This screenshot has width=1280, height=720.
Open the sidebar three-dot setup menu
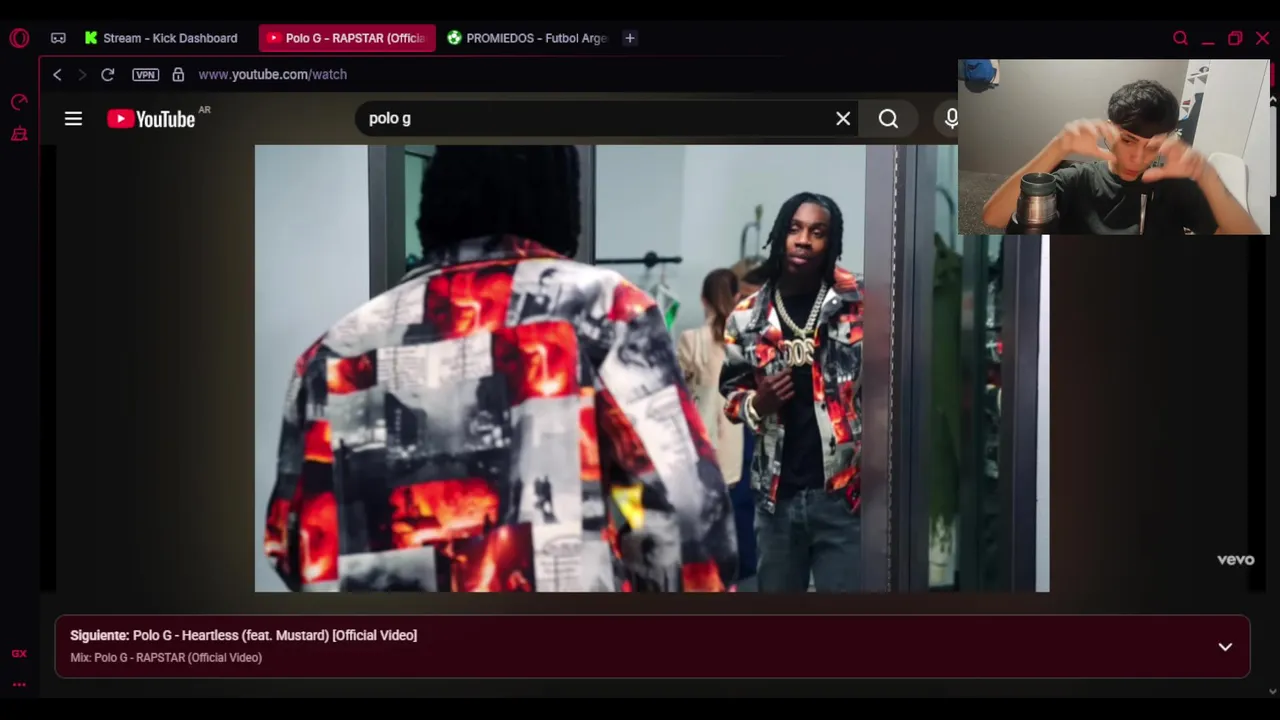[x=19, y=685]
